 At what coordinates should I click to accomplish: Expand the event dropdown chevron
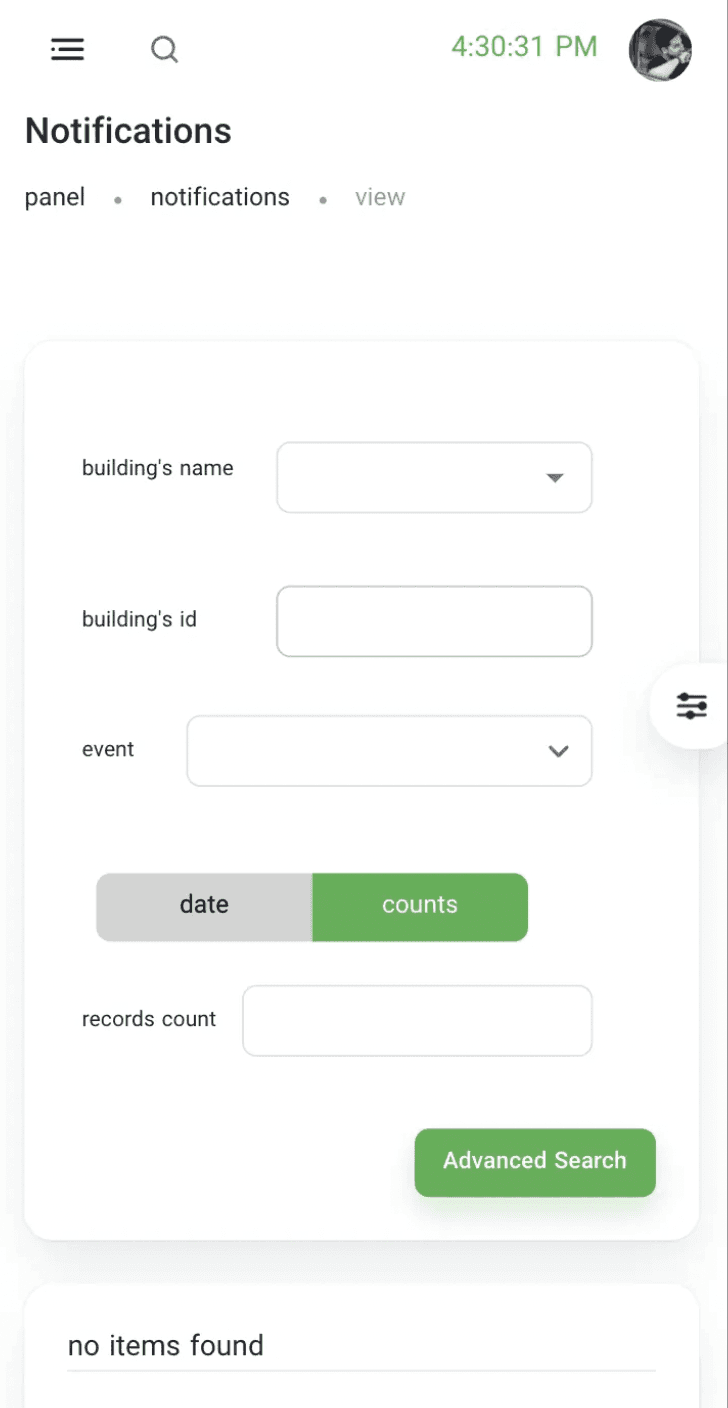coord(558,751)
